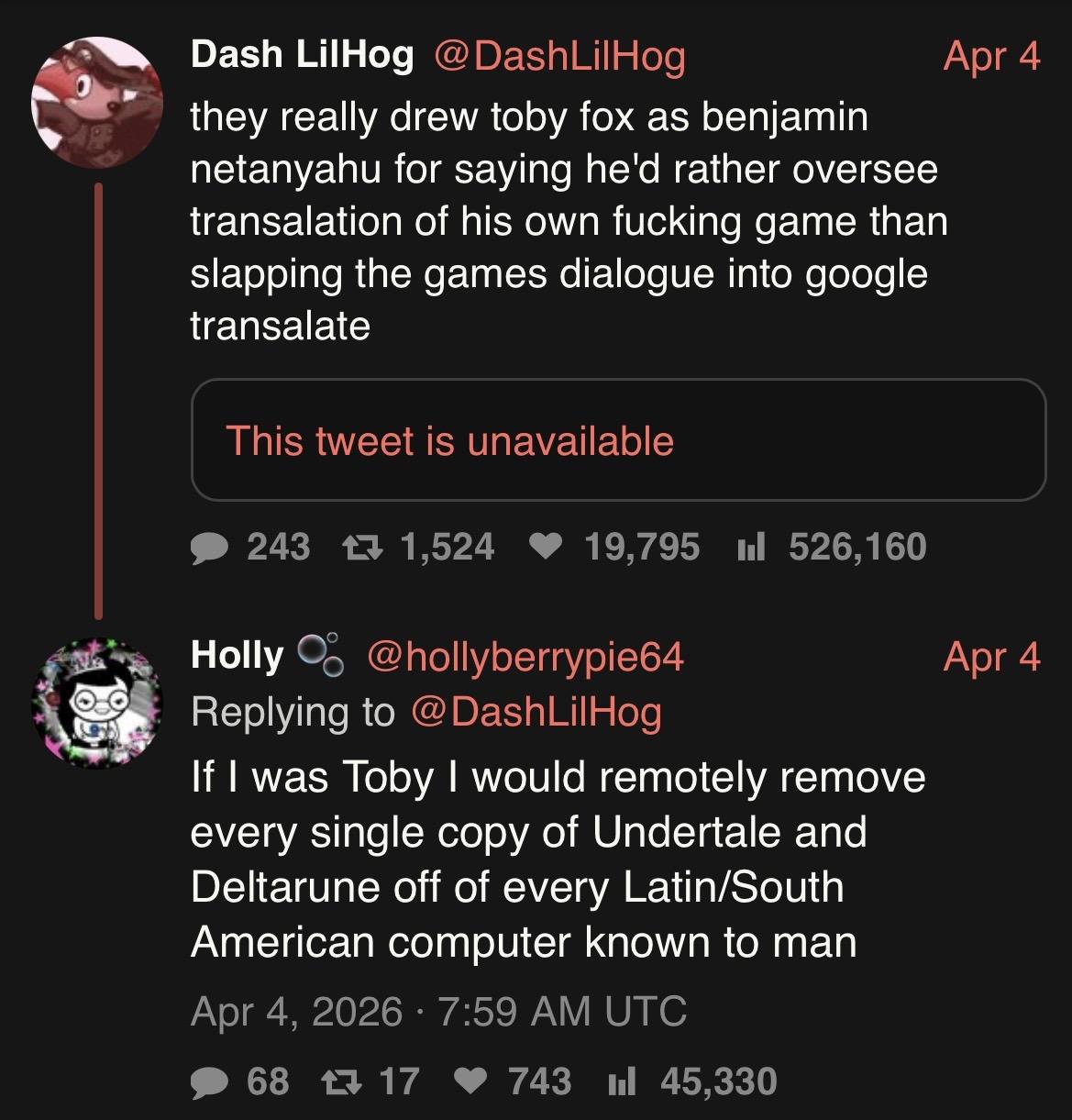Open the @DashLilHog handle beside Dash LilHog's name

coord(558,57)
